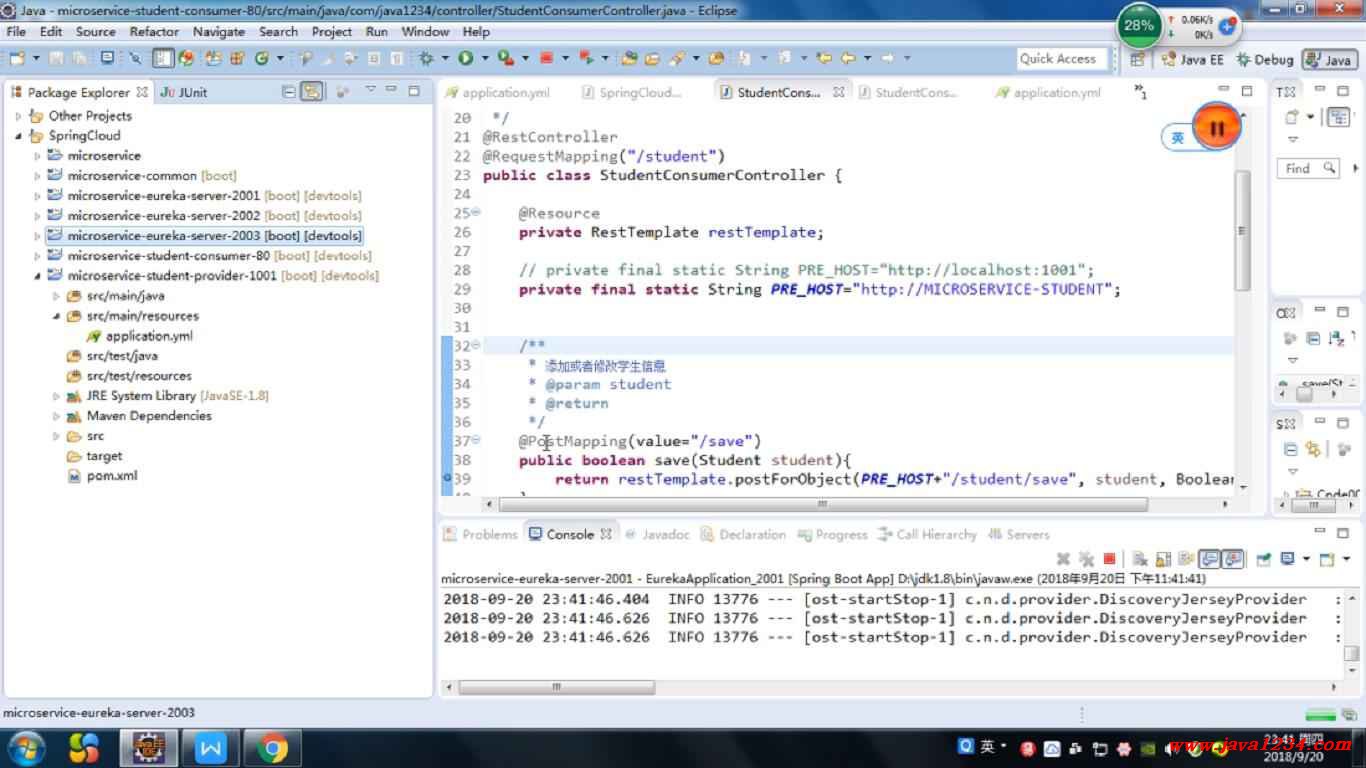The height and width of the screenshot is (768, 1366).
Task: Click the Coverage launch icon in toolbar
Action: (x=505, y=58)
